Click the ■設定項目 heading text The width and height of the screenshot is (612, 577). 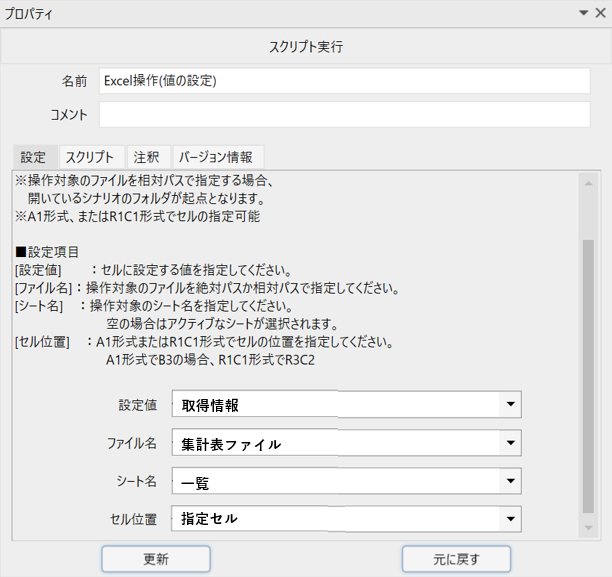click(47, 252)
